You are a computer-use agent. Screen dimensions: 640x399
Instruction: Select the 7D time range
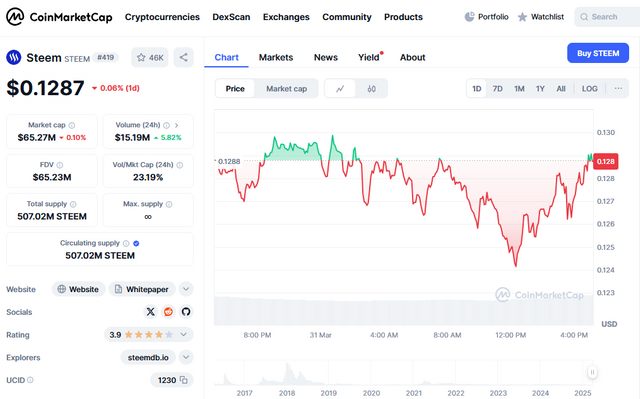pos(498,89)
